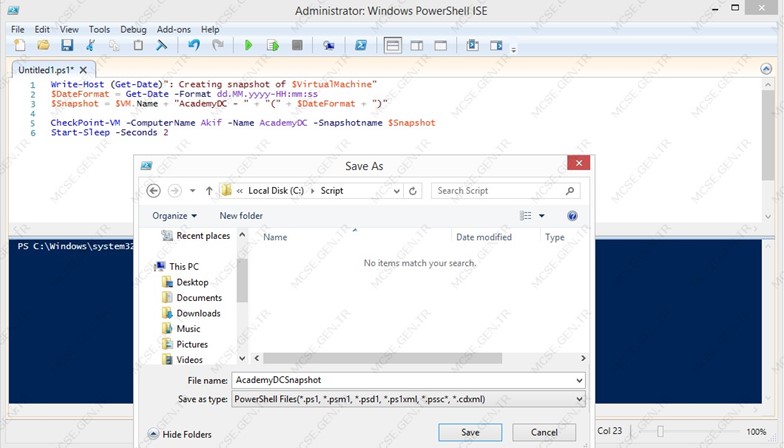Viewport: 784px width, 448px height.
Task: Go back in Save As dialog
Action: tap(154, 190)
